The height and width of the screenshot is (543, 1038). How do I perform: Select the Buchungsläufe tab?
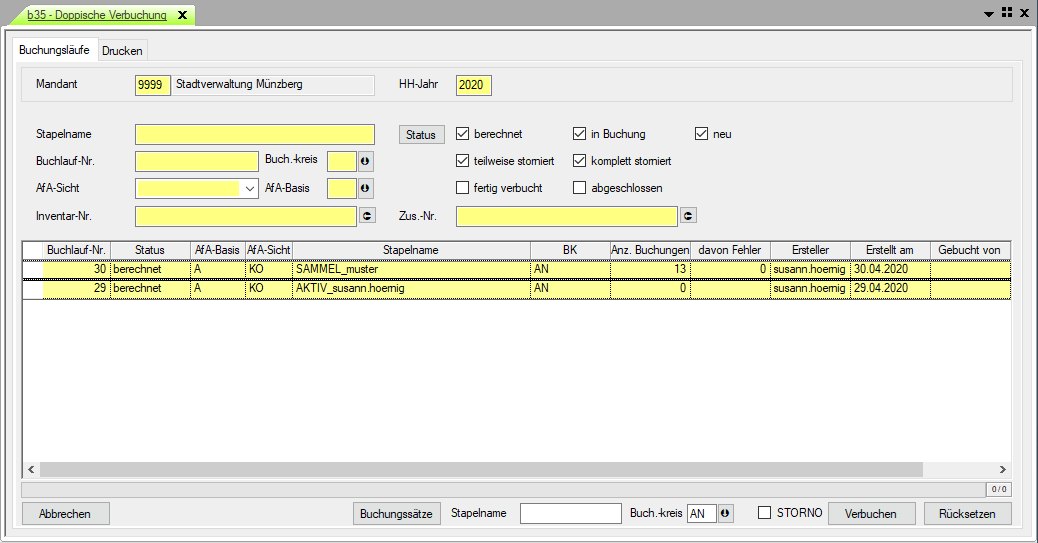coord(55,50)
